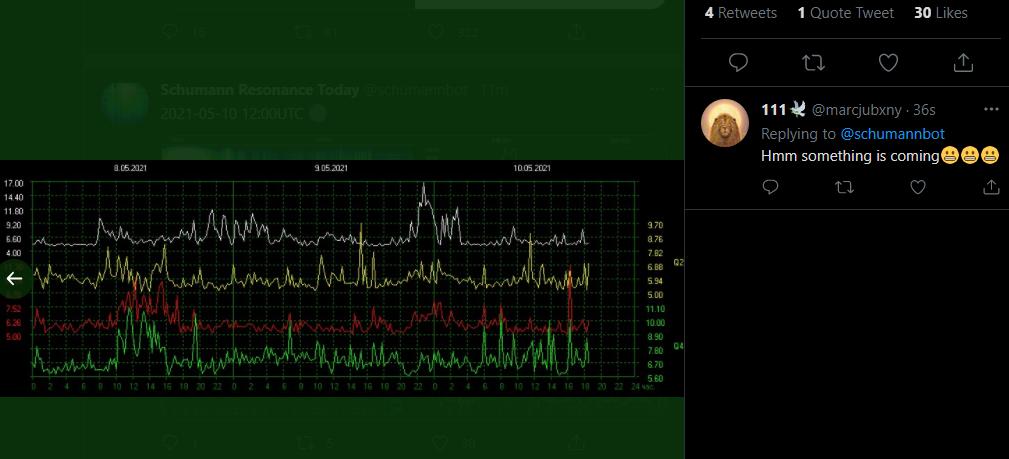
Task: Like the 'Hmm something is coming' reply
Action: coord(918,187)
